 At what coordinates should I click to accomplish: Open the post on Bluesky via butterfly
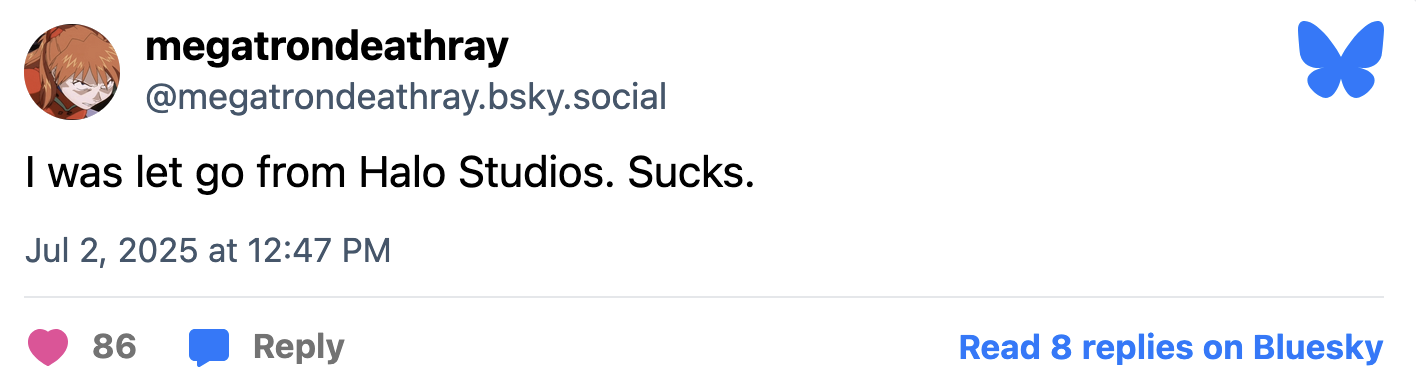[1340, 60]
